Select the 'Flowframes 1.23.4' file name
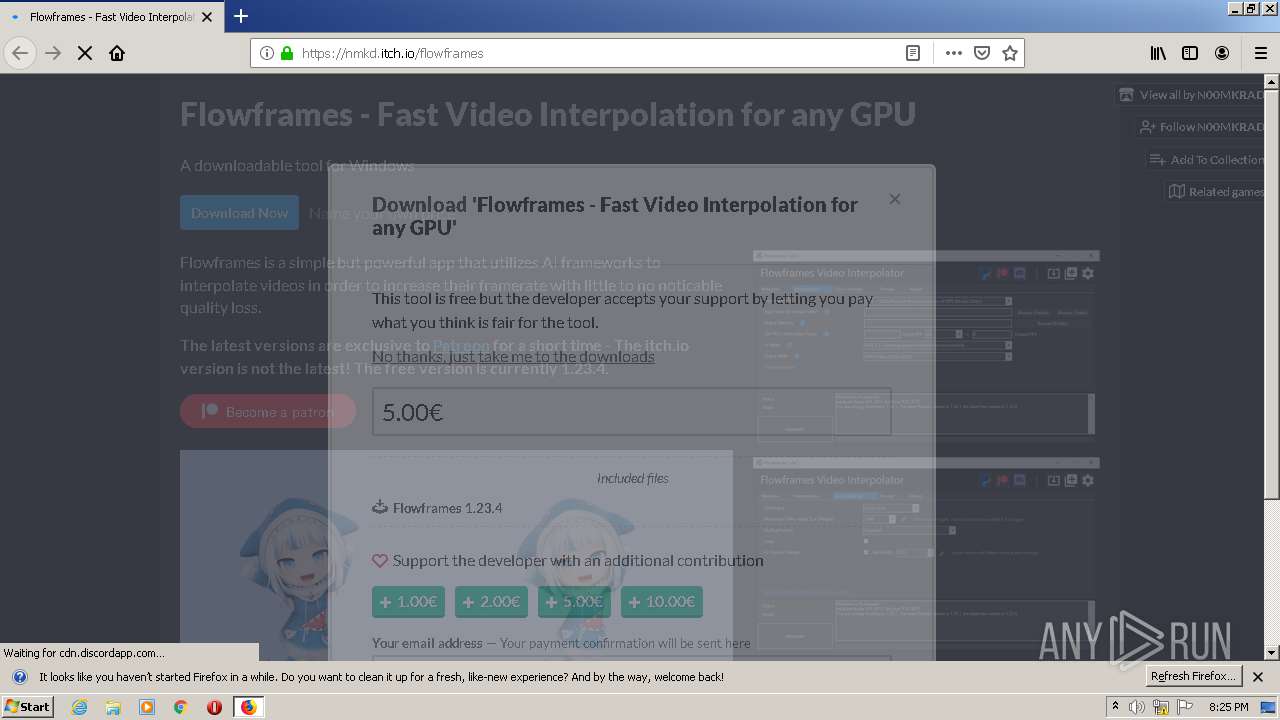The width and height of the screenshot is (1280, 720). coord(448,508)
